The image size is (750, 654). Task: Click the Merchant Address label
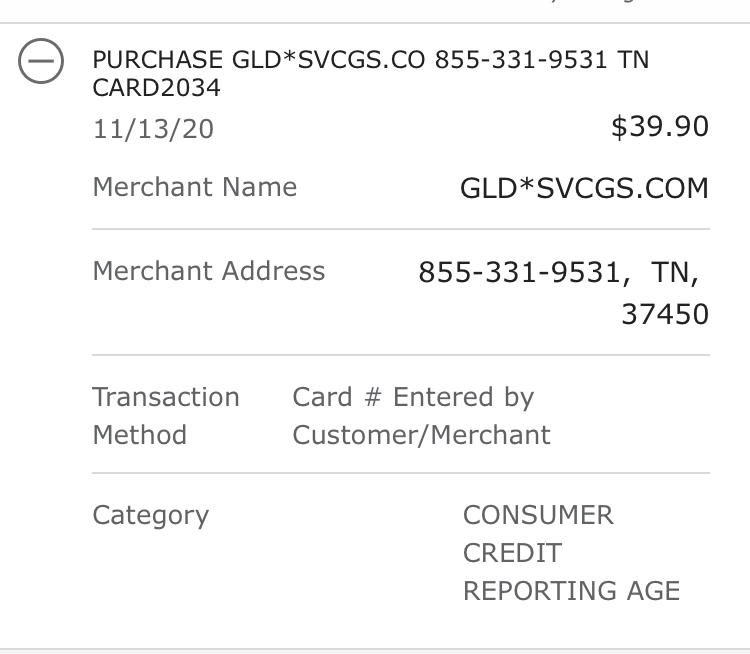click(x=209, y=271)
